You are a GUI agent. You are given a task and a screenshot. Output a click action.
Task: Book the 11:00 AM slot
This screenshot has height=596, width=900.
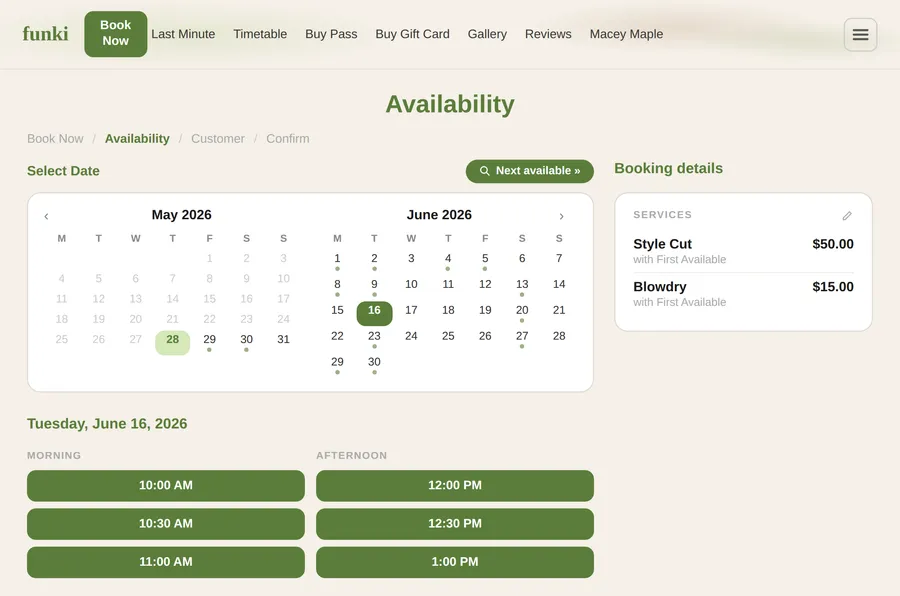click(x=166, y=562)
